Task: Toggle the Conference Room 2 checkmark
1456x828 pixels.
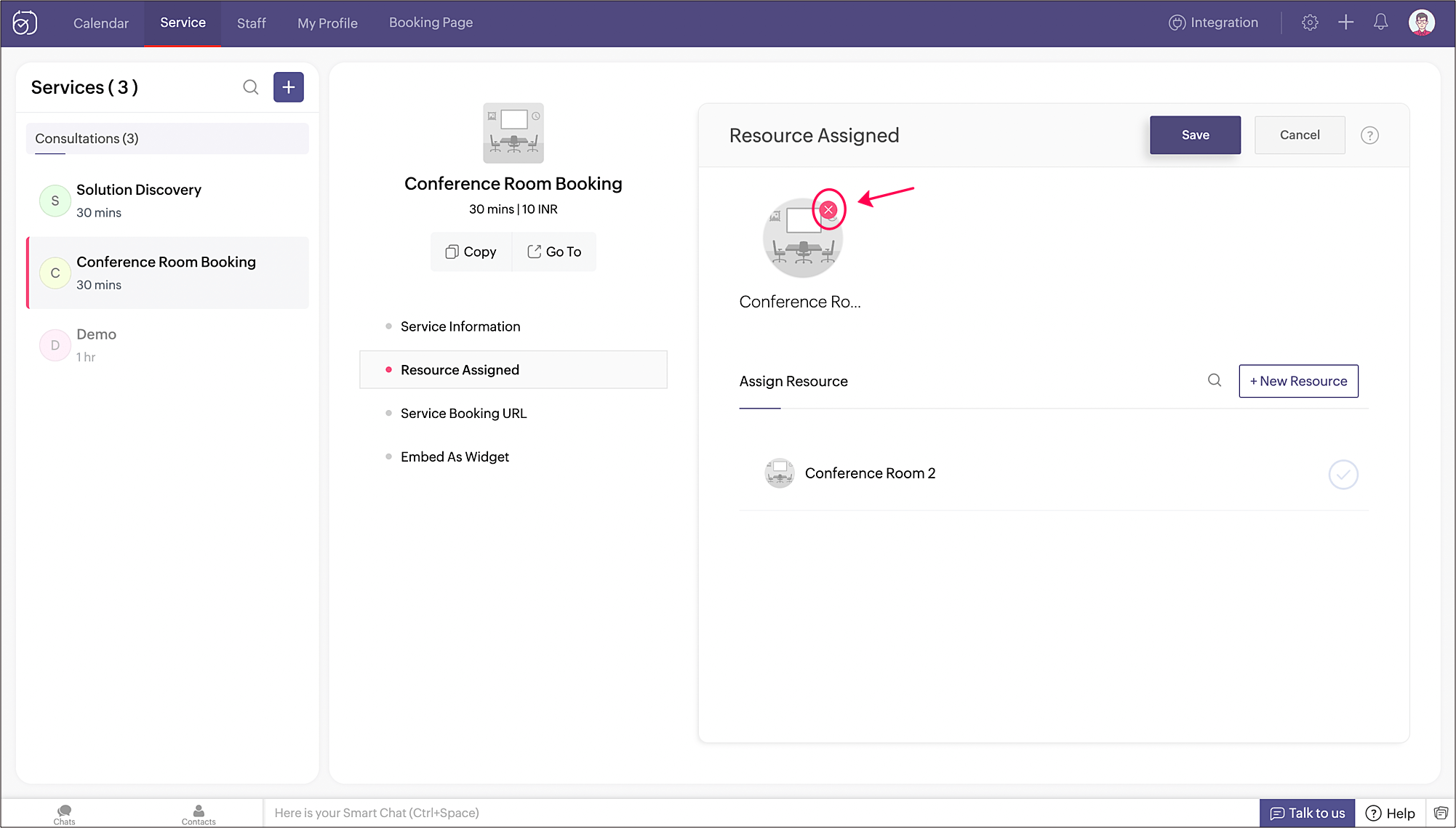Action: click(x=1343, y=475)
